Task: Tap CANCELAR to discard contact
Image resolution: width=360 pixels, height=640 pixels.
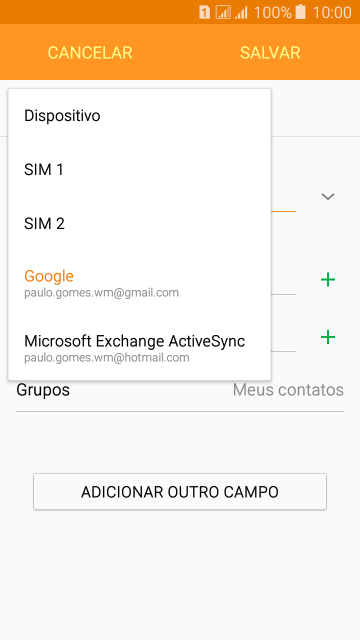Action: (x=90, y=53)
